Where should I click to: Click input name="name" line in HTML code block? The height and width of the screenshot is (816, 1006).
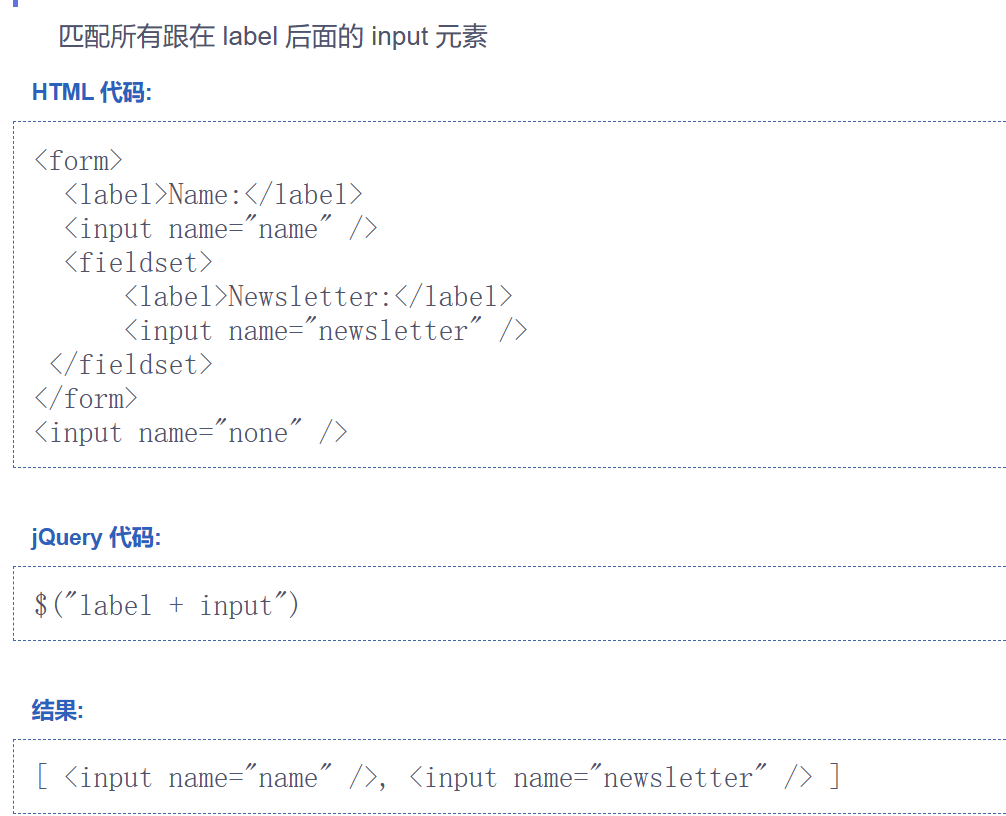tap(221, 229)
